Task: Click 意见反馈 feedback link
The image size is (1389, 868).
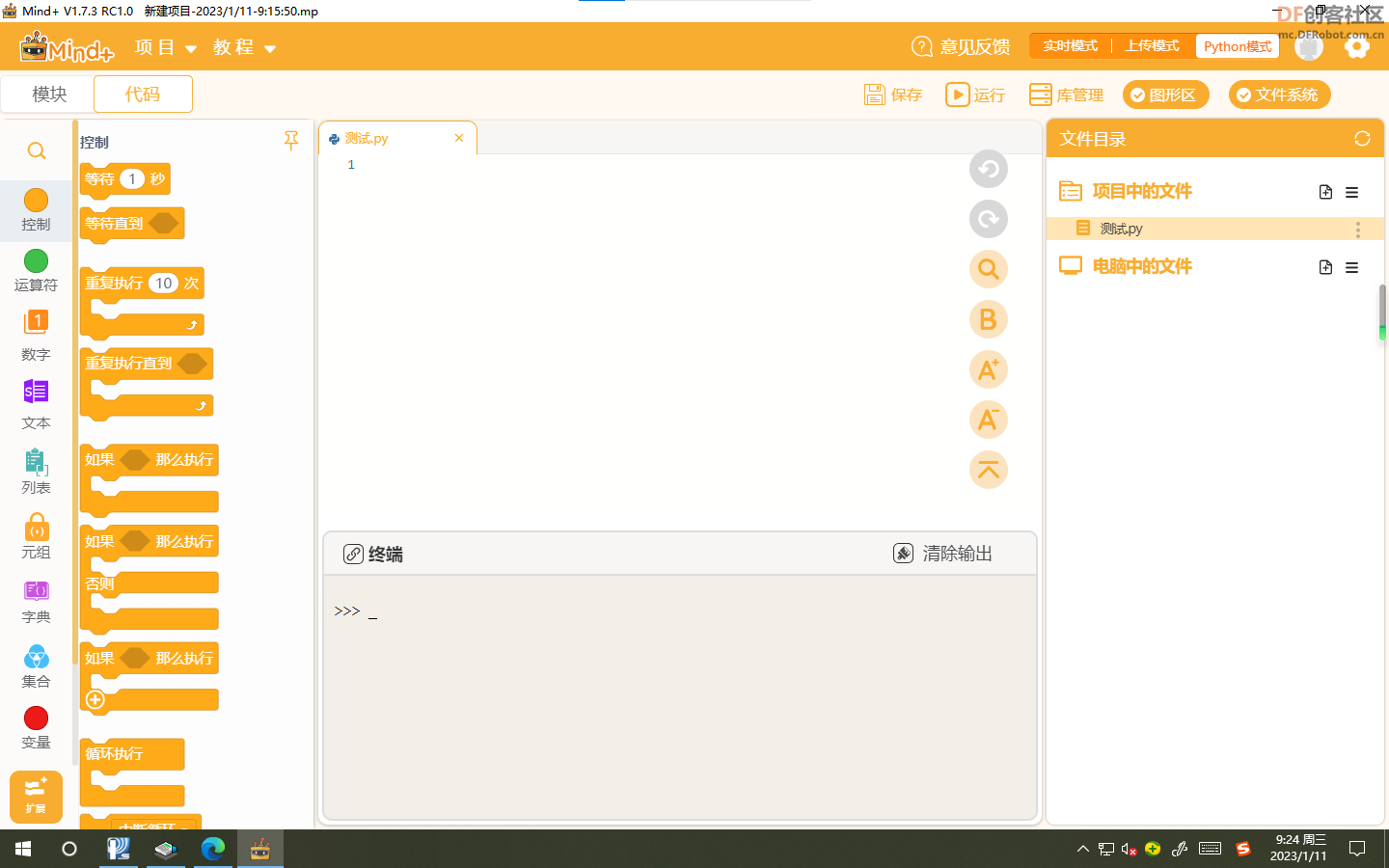Action: click(x=961, y=46)
